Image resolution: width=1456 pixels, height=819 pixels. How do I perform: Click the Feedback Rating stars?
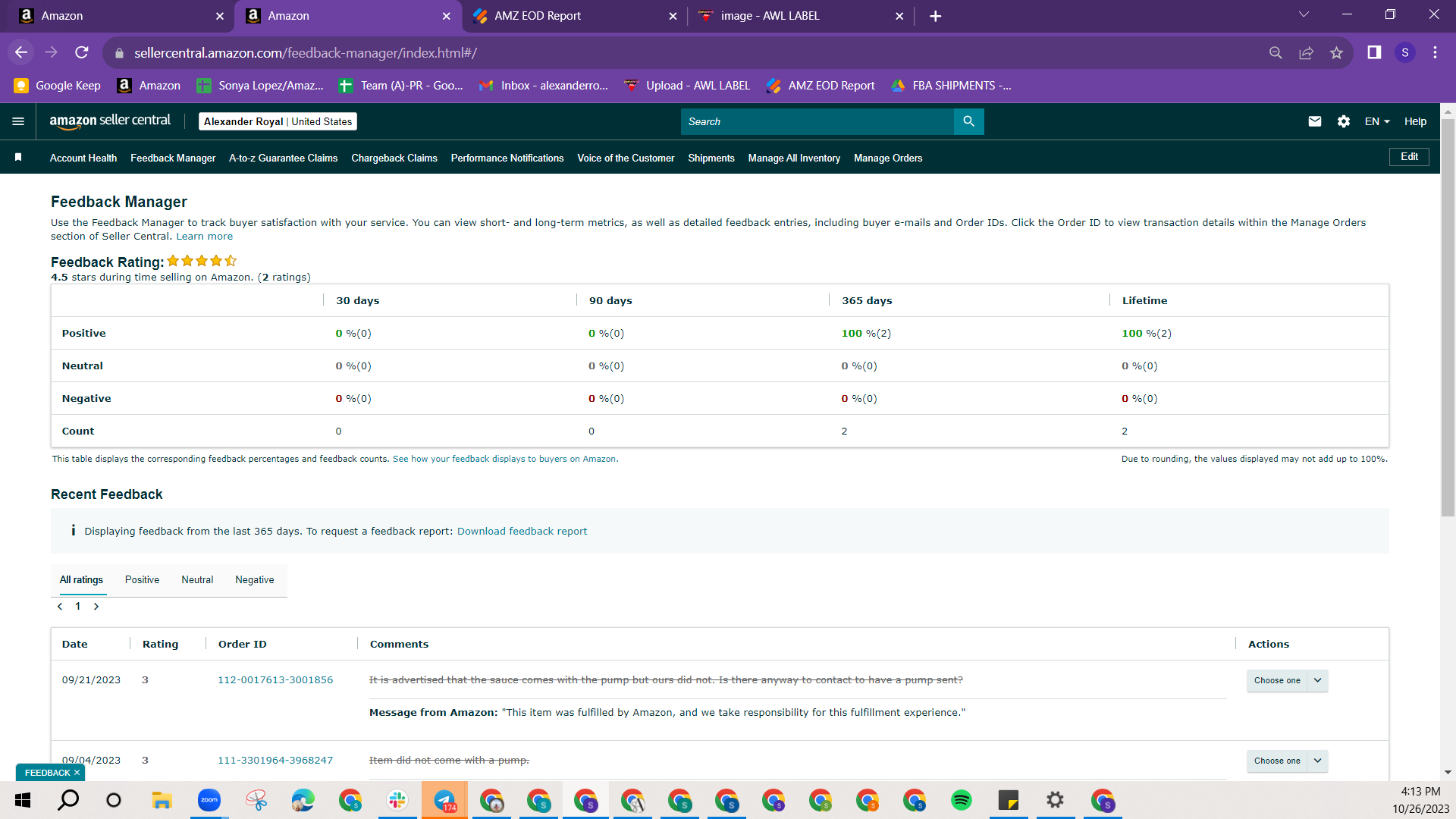pos(202,261)
